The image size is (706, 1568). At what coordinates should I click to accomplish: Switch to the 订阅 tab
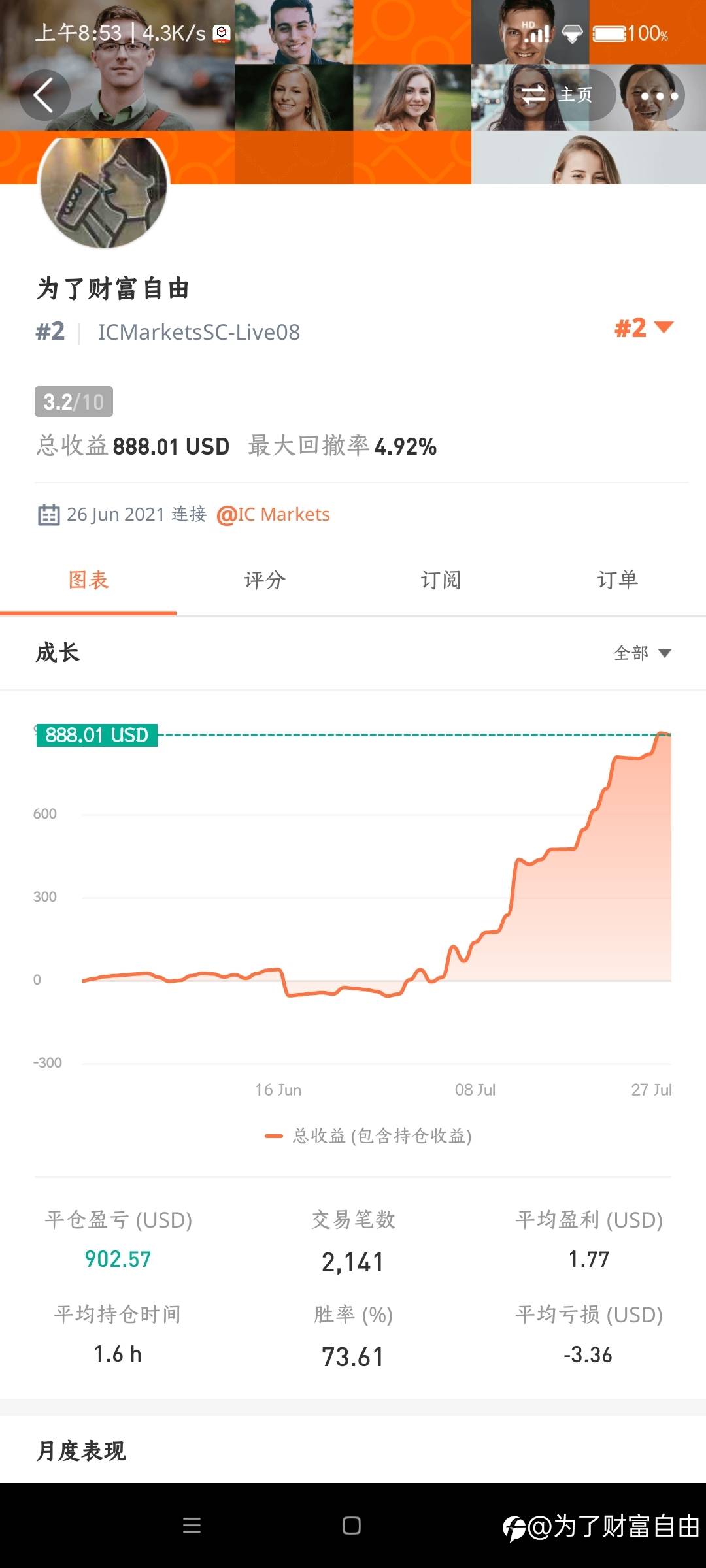441,580
